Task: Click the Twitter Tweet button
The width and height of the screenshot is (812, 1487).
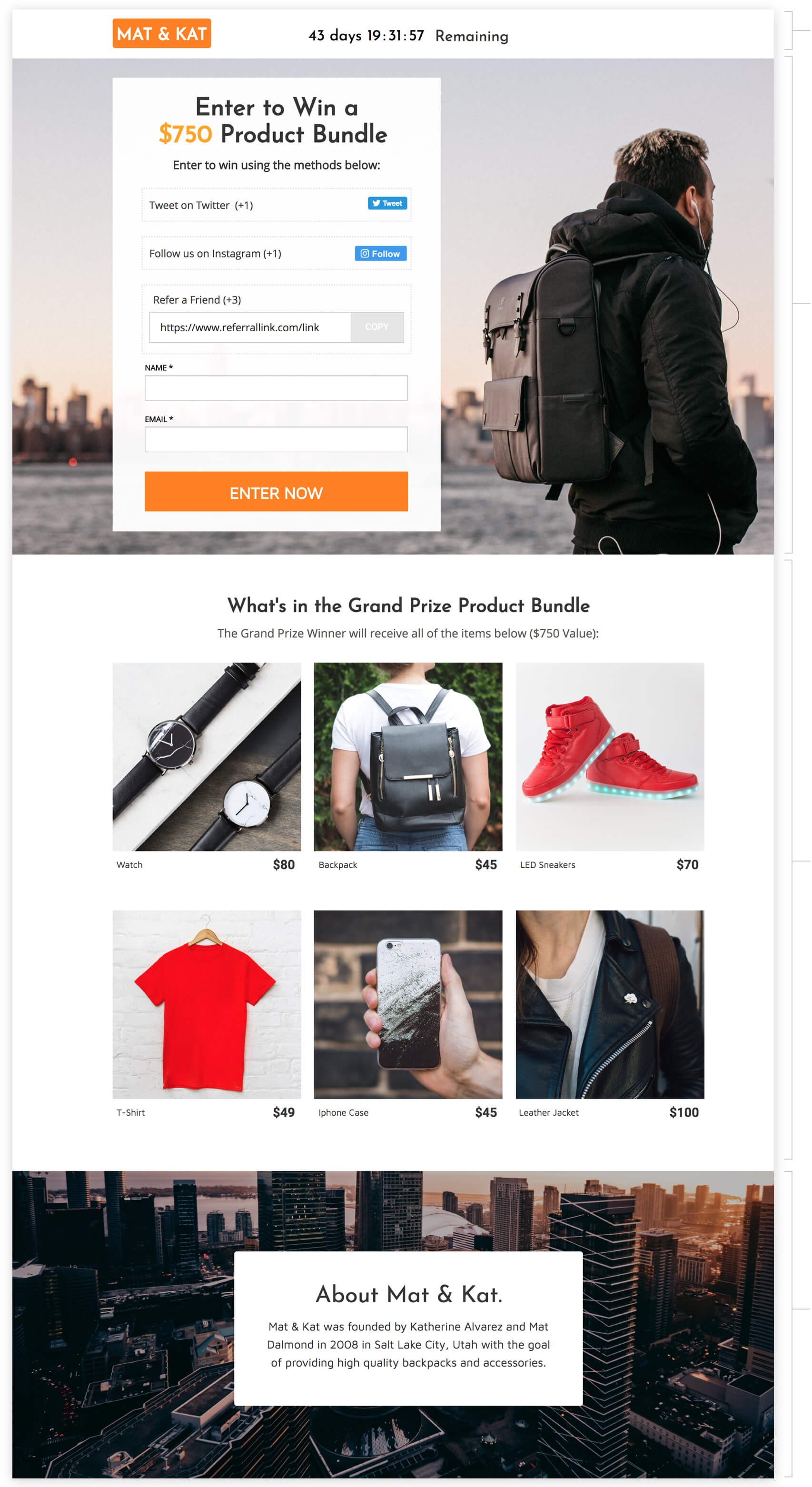Action: tap(387, 203)
